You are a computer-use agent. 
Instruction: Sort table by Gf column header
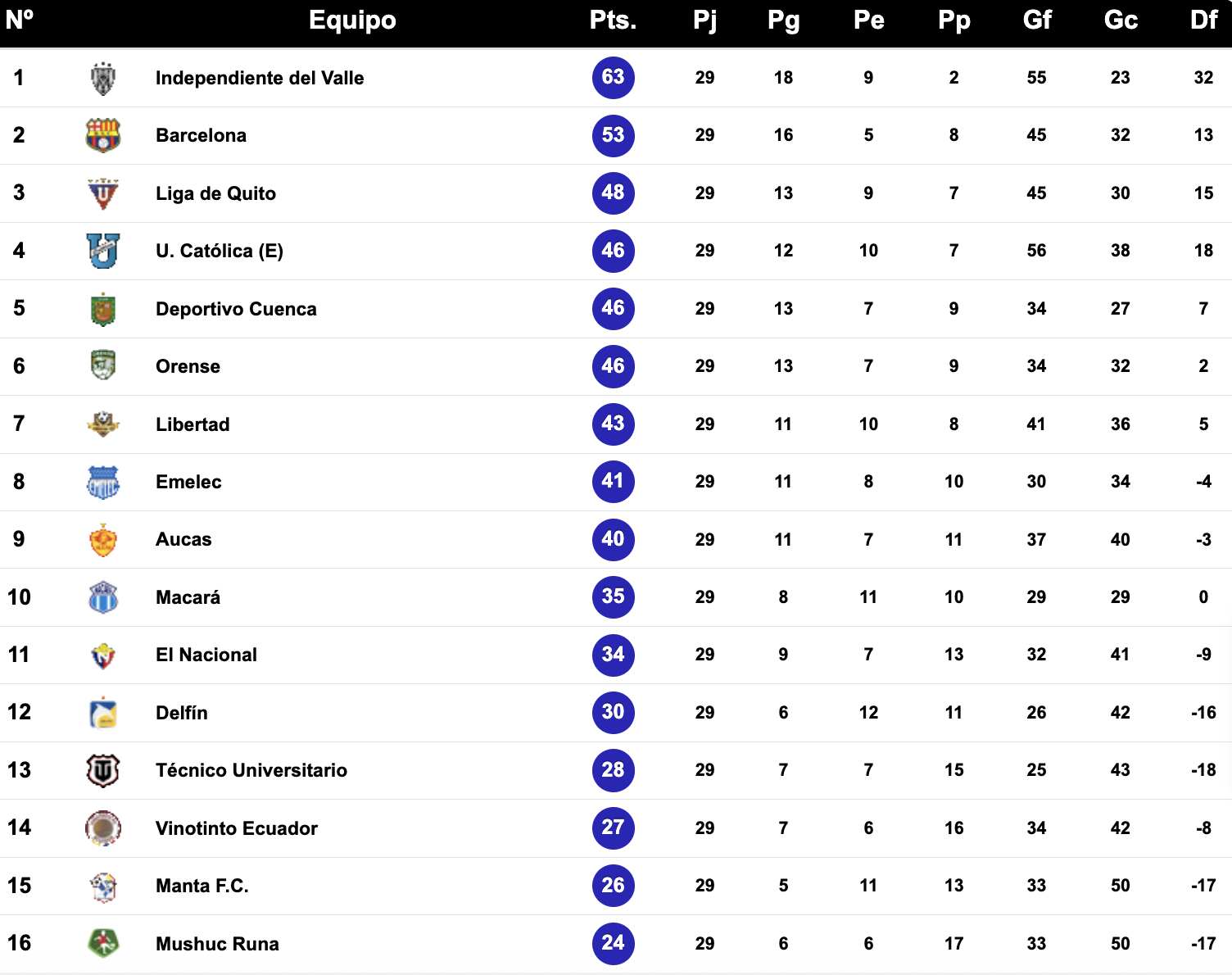pos(1037,20)
